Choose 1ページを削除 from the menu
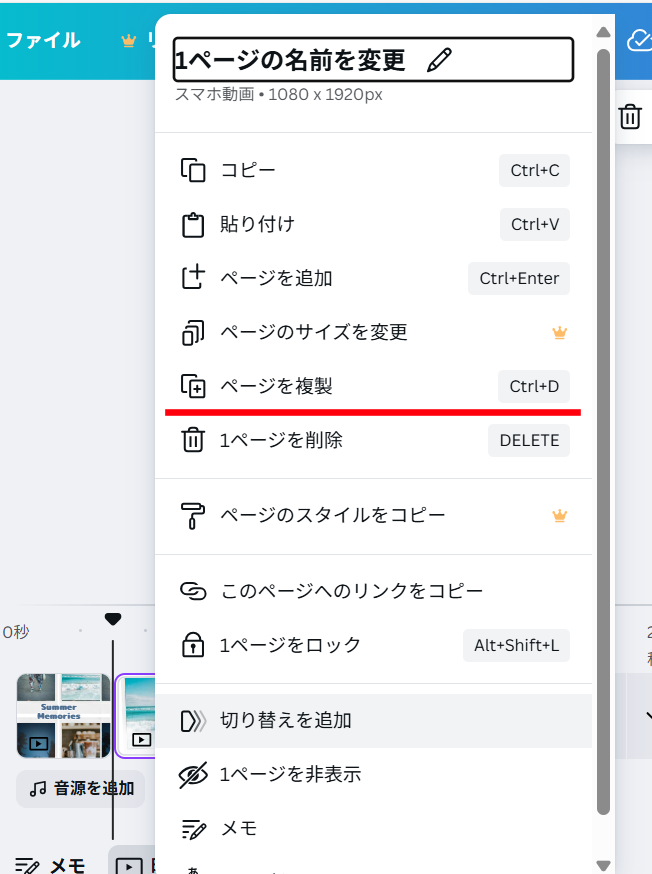This screenshot has height=874, width=652. click(x=373, y=440)
